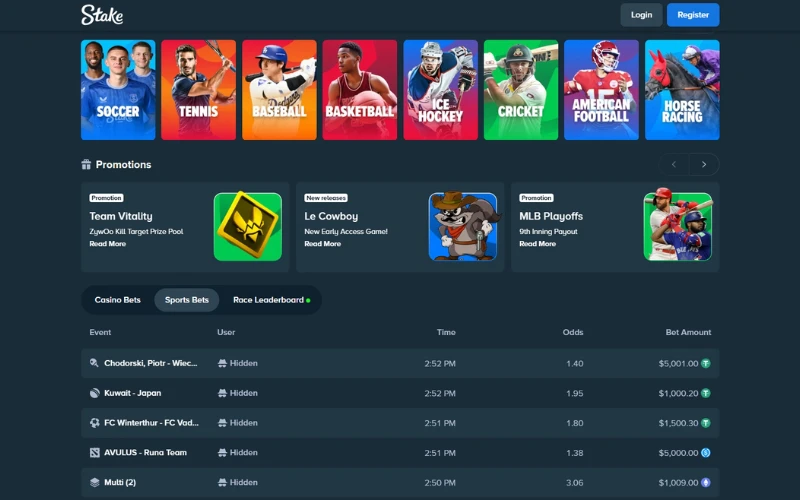
Task: Click the 1.80 odds value
Action: click(575, 423)
